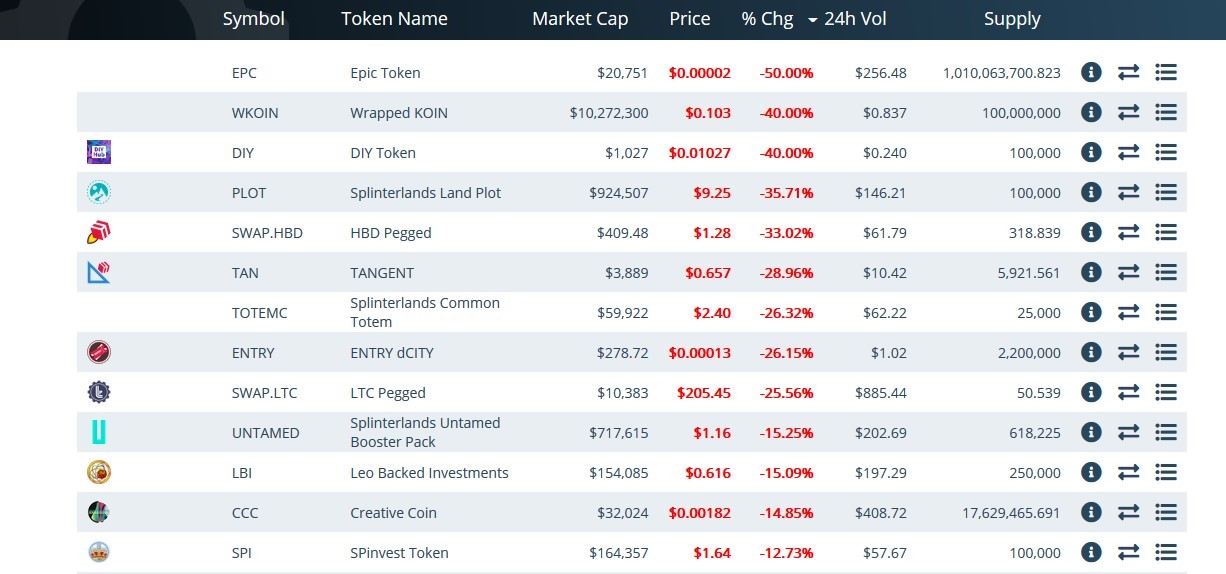Click info icon in PLOT row
The height and width of the screenshot is (574, 1226).
(1091, 192)
